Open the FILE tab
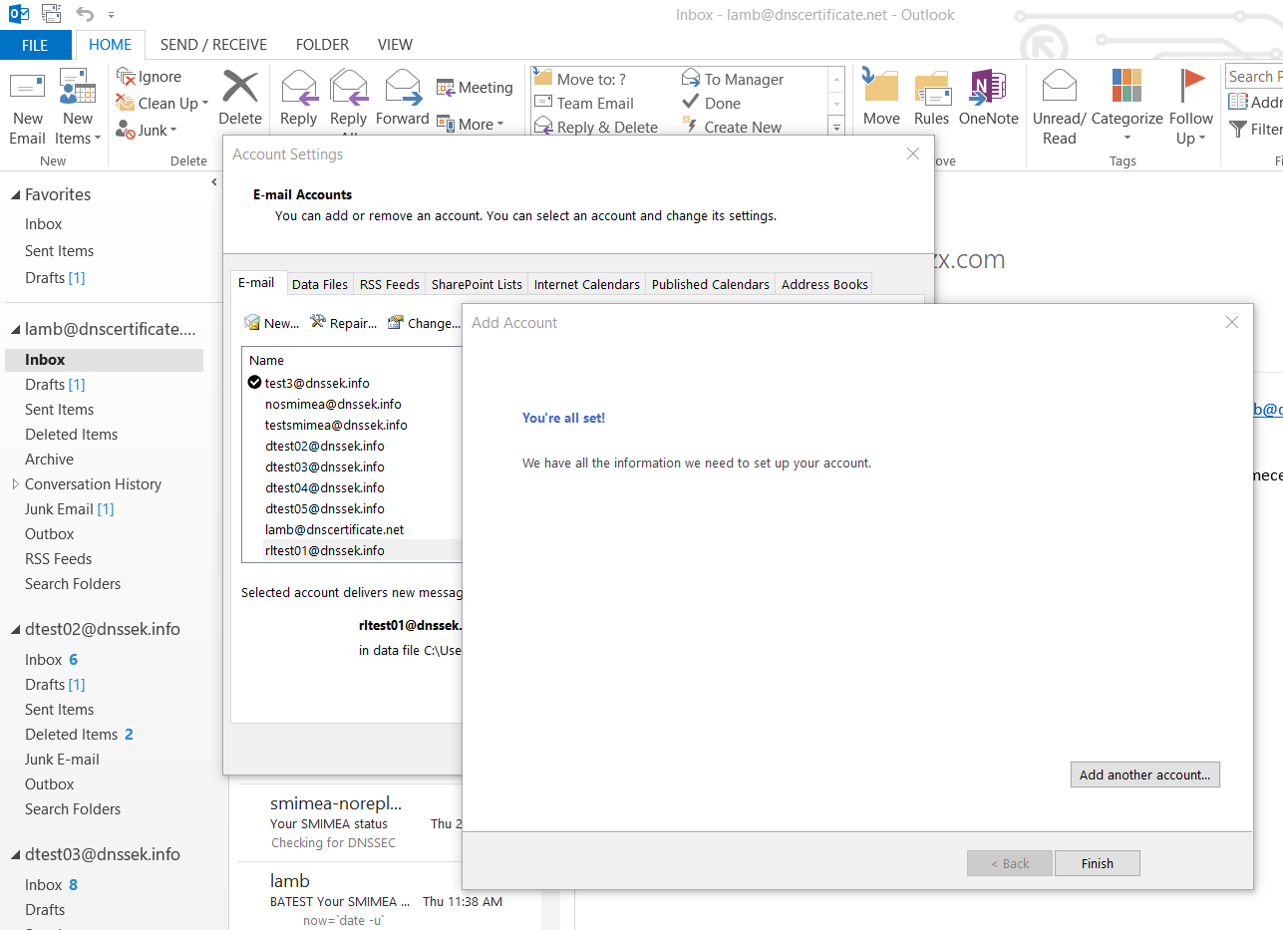 point(35,44)
